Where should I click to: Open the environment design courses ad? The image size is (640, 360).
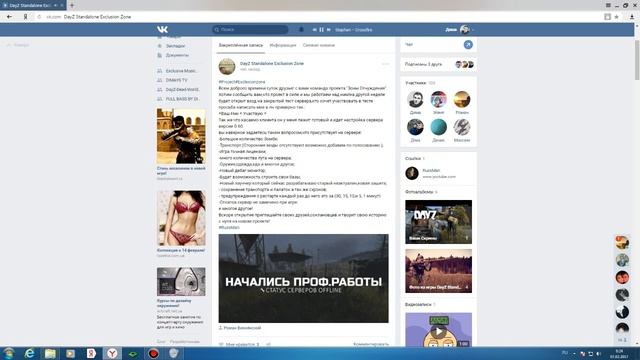pos(181,282)
